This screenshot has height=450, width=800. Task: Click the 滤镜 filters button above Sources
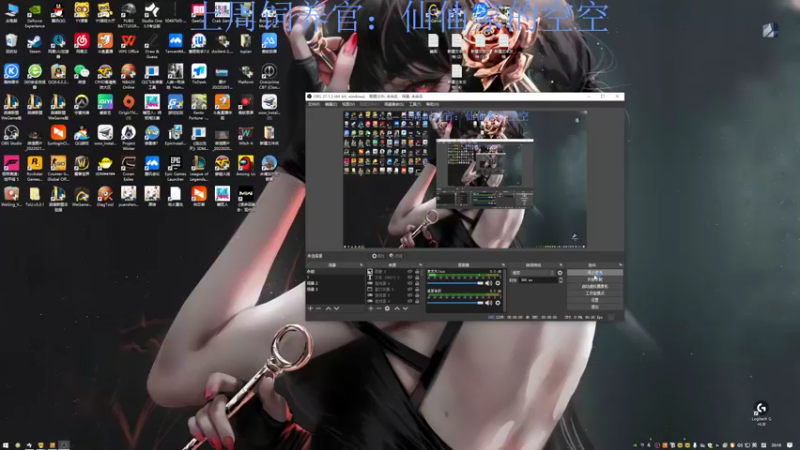pyautogui.click(x=397, y=256)
